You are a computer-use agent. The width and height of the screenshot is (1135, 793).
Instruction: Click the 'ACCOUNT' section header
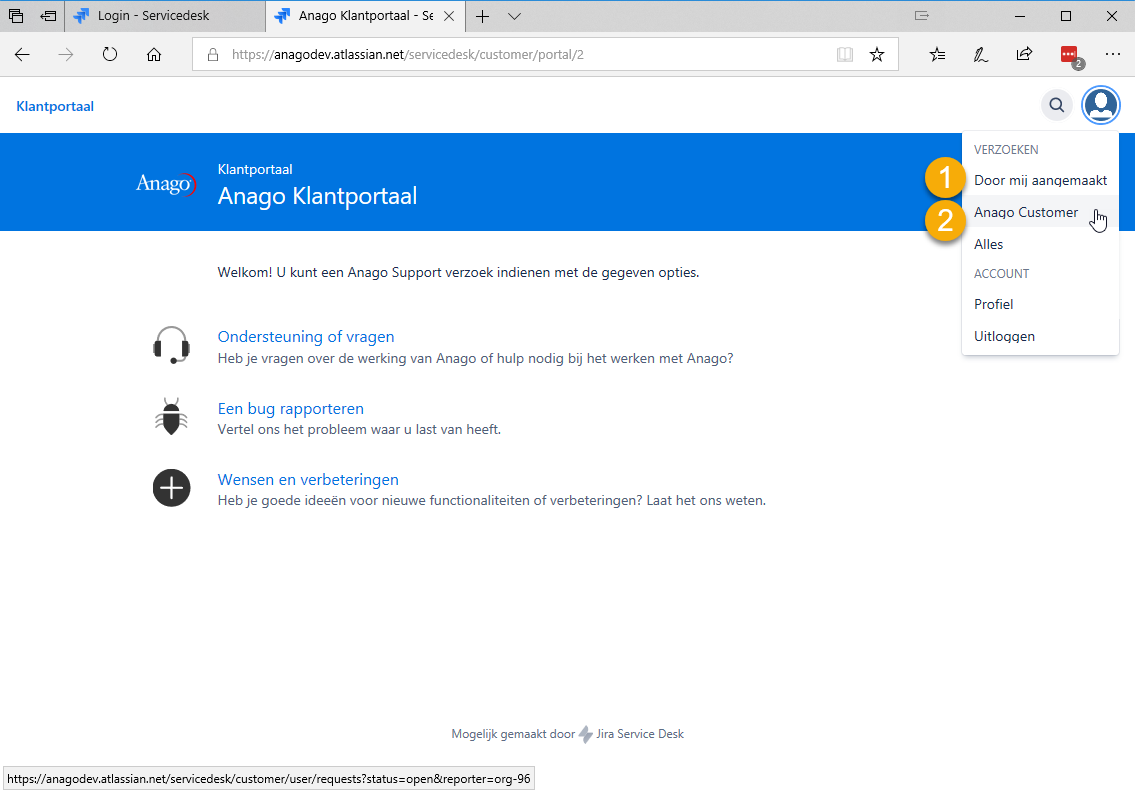[x=1001, y=273]
